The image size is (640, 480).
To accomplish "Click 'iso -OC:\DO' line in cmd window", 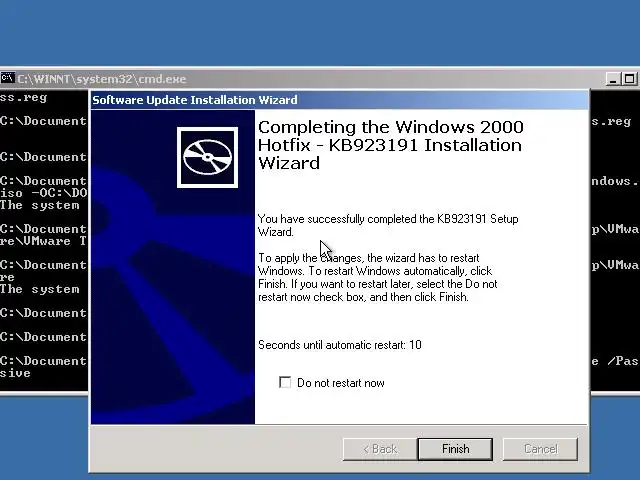I will 44,193.
